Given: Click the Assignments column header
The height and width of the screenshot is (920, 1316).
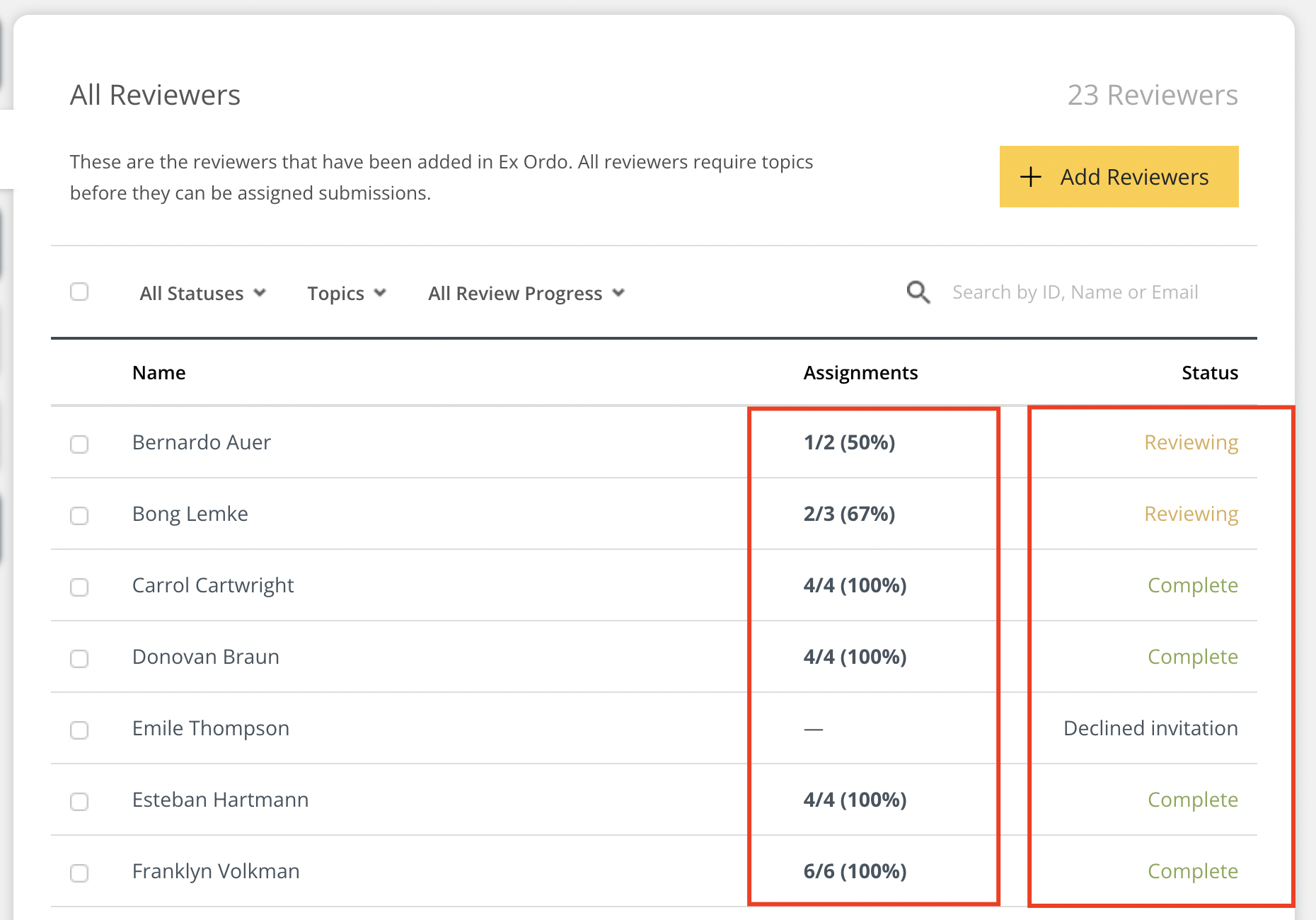Looking at the screenshot, I should pos(860,373).
